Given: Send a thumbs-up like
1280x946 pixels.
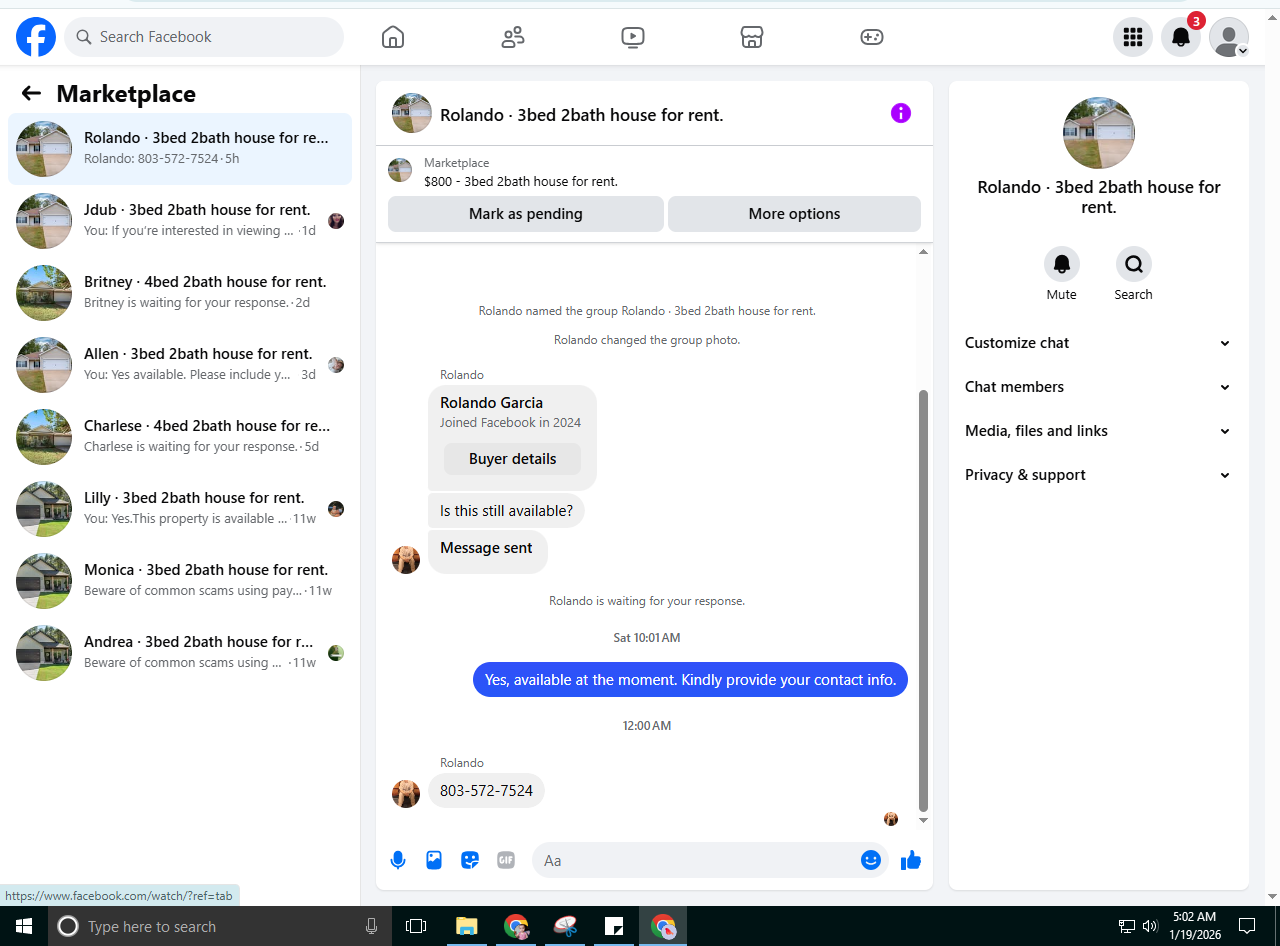Looking at the screenshot, I should [x=911, y=860].
